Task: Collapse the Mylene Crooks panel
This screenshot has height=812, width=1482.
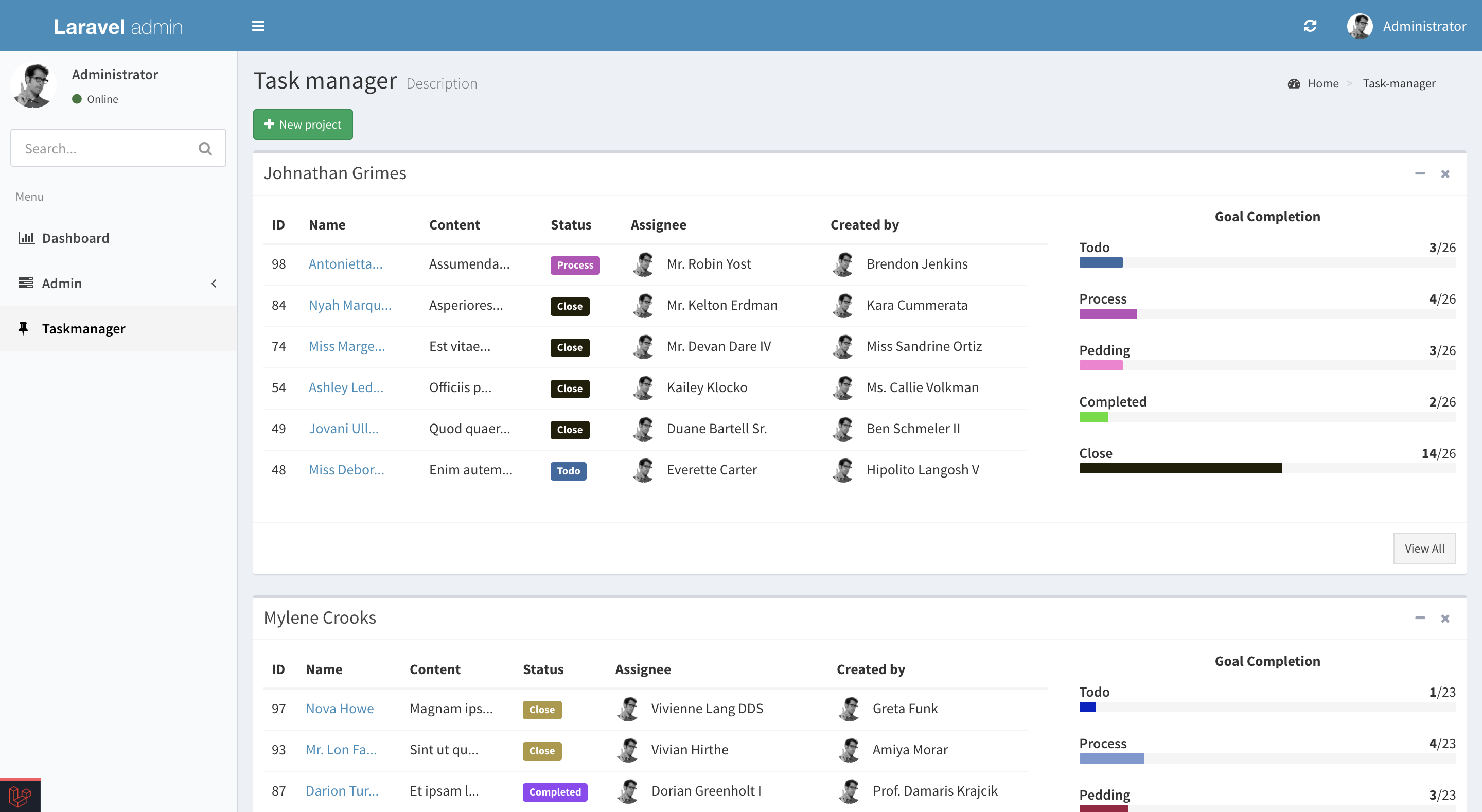Action: (x=1420, y=618)
